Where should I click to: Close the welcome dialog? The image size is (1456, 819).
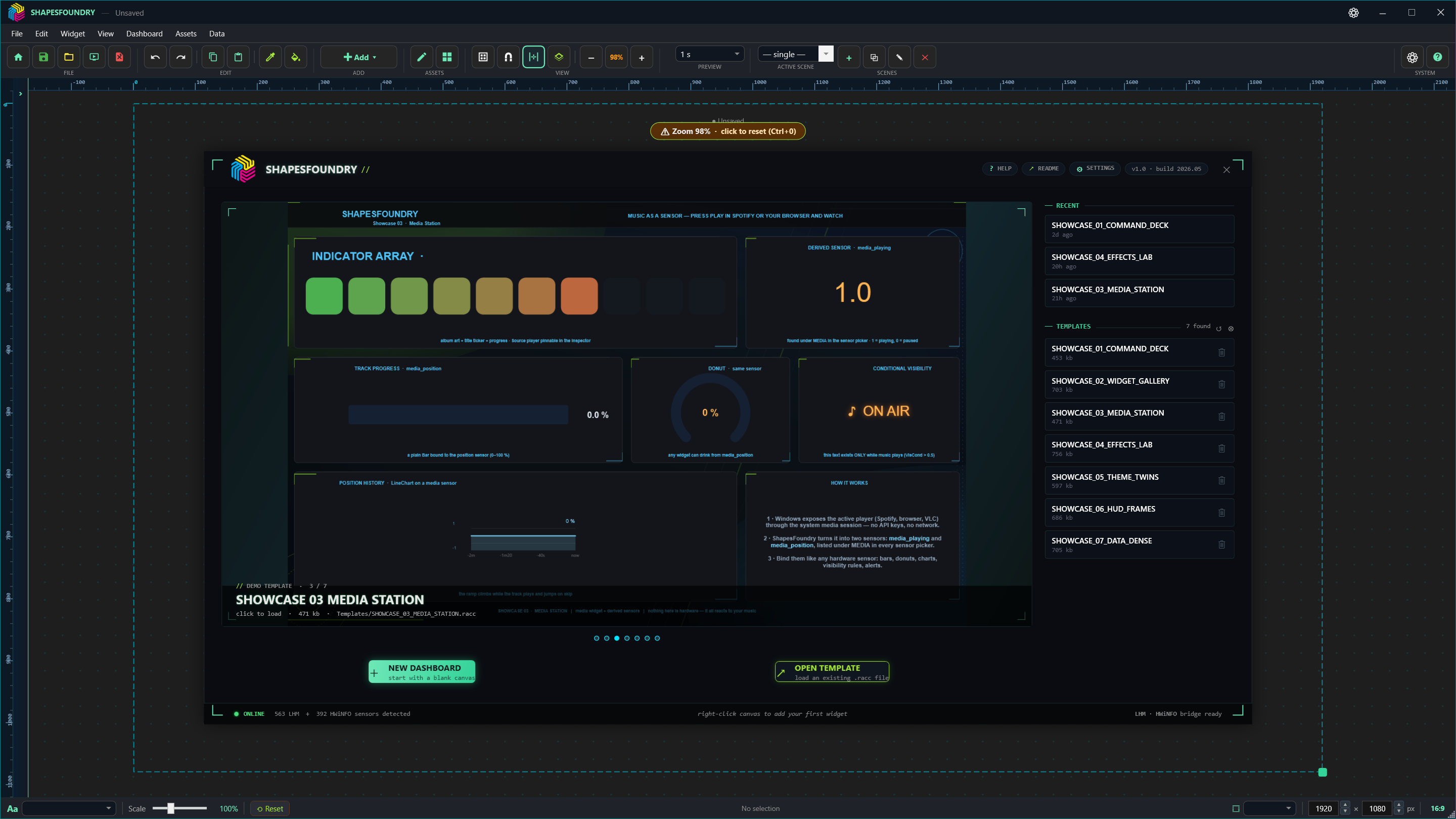click(x=1226, y=169)
